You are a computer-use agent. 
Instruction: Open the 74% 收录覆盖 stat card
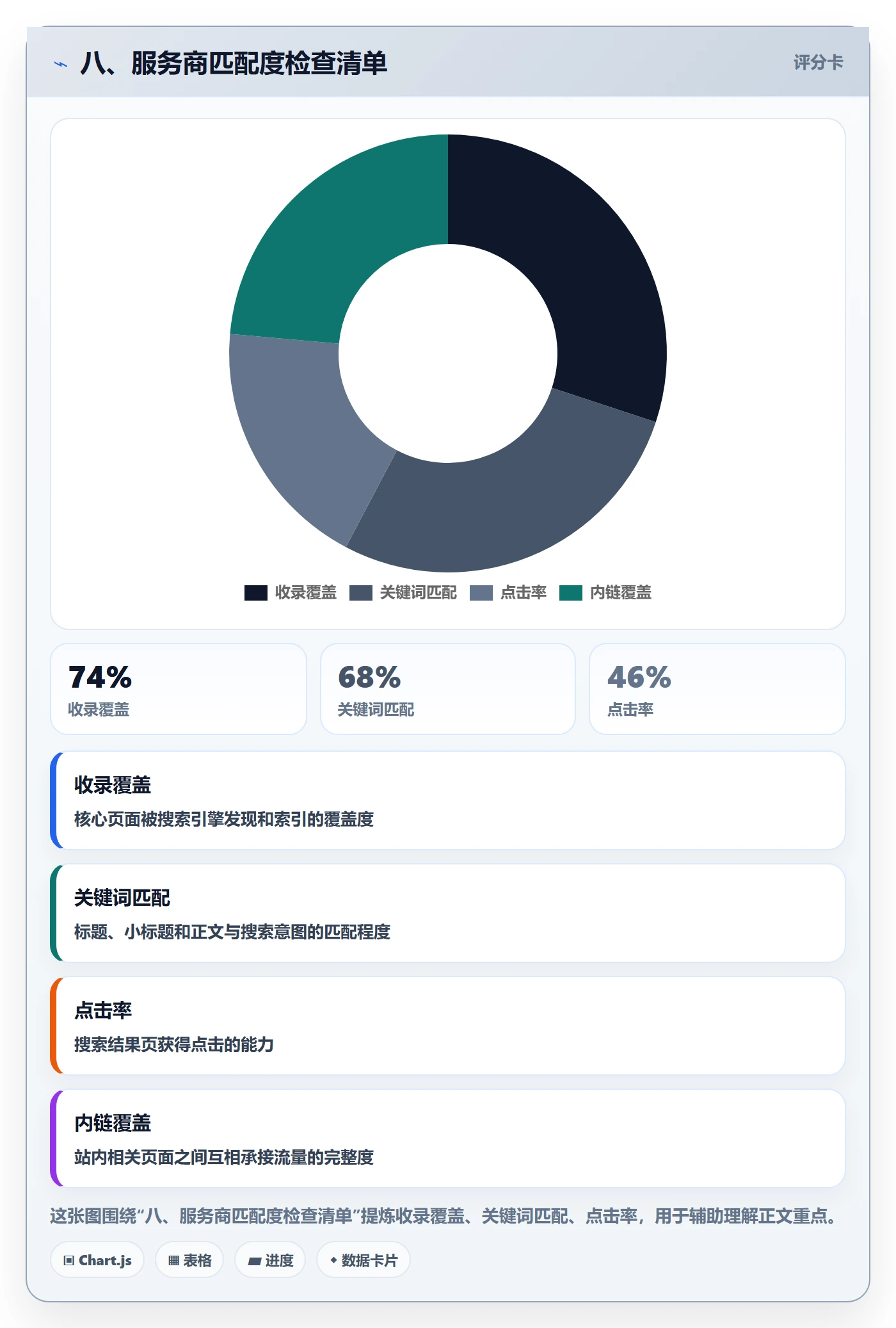[x=179, y=689]
